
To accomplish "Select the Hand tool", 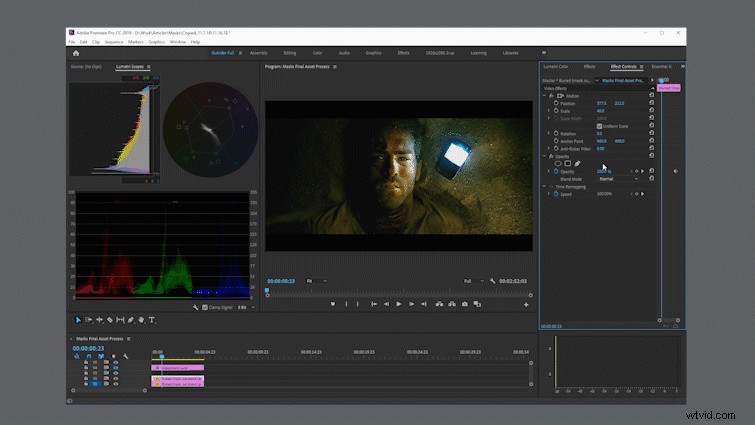I will pyautogui.click(x=141, y=320).
